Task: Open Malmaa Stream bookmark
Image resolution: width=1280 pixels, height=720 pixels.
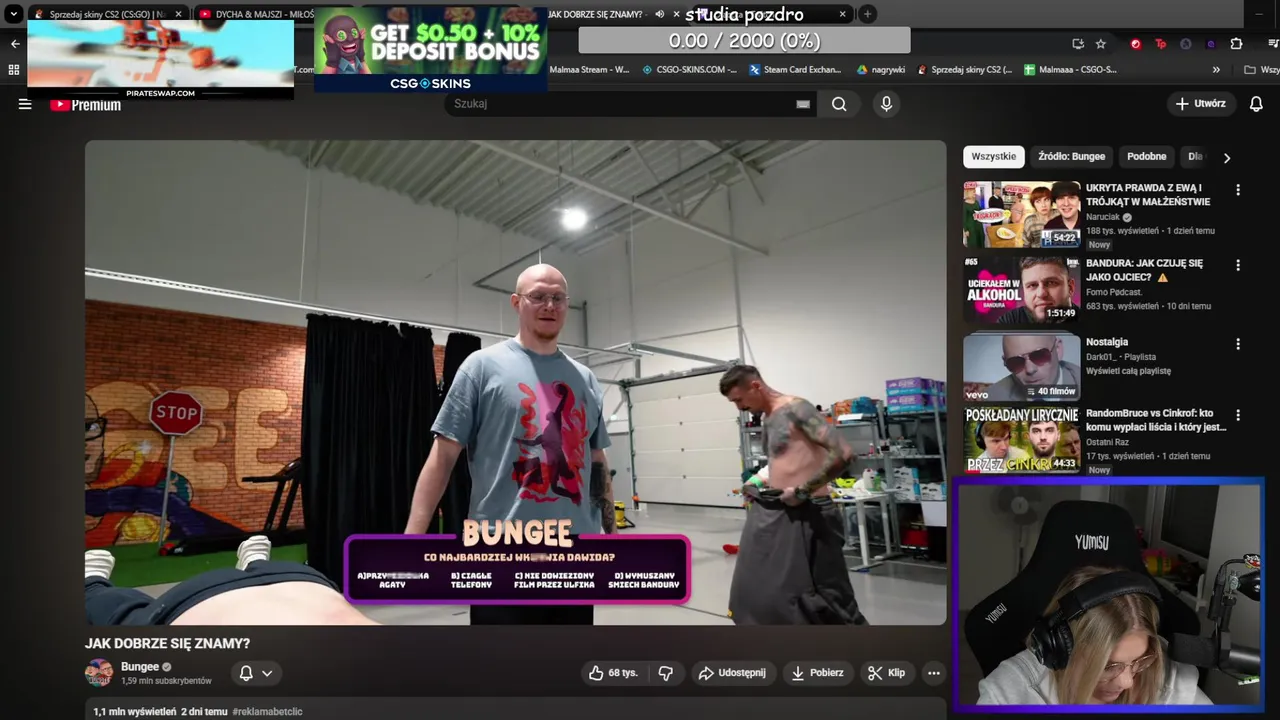Action: [589, 70]
